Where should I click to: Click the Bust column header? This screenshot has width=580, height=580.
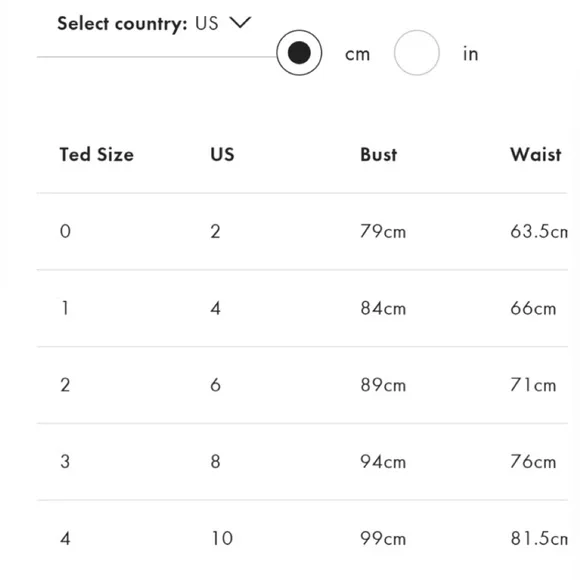click(378, 154)
